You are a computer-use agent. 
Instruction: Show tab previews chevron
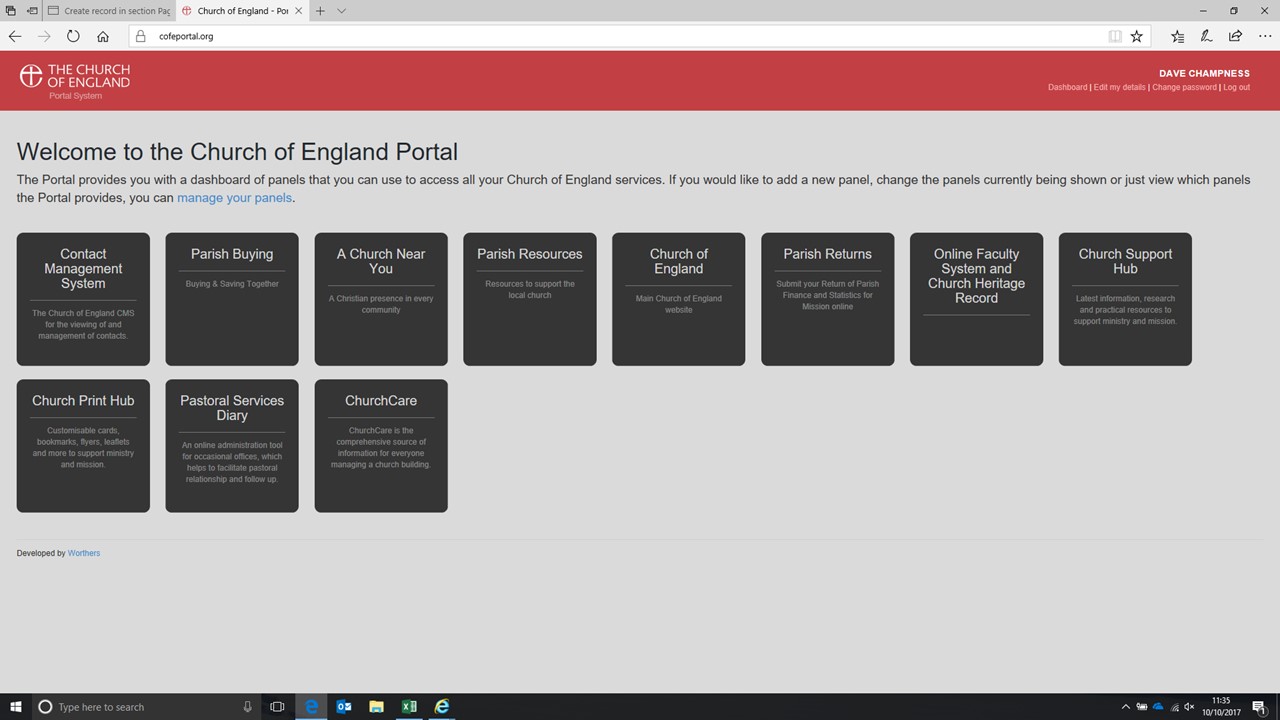click(341, 11)
